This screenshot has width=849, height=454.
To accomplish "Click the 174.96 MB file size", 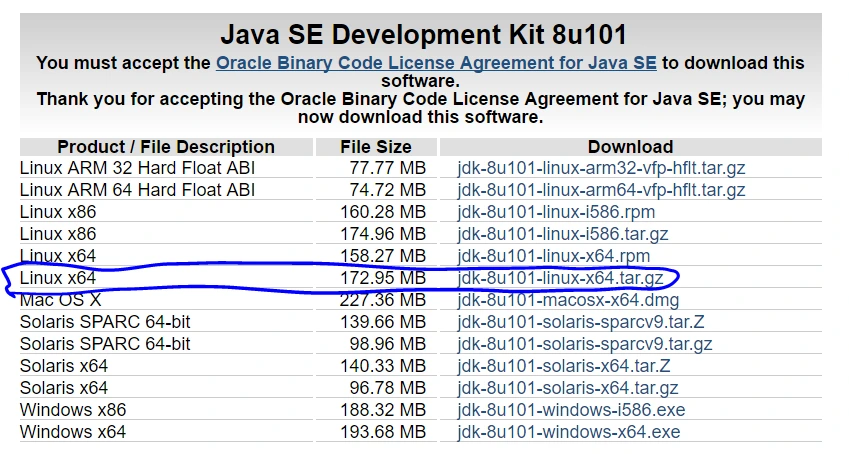I will pyautogui.click(x=383, y=234).
